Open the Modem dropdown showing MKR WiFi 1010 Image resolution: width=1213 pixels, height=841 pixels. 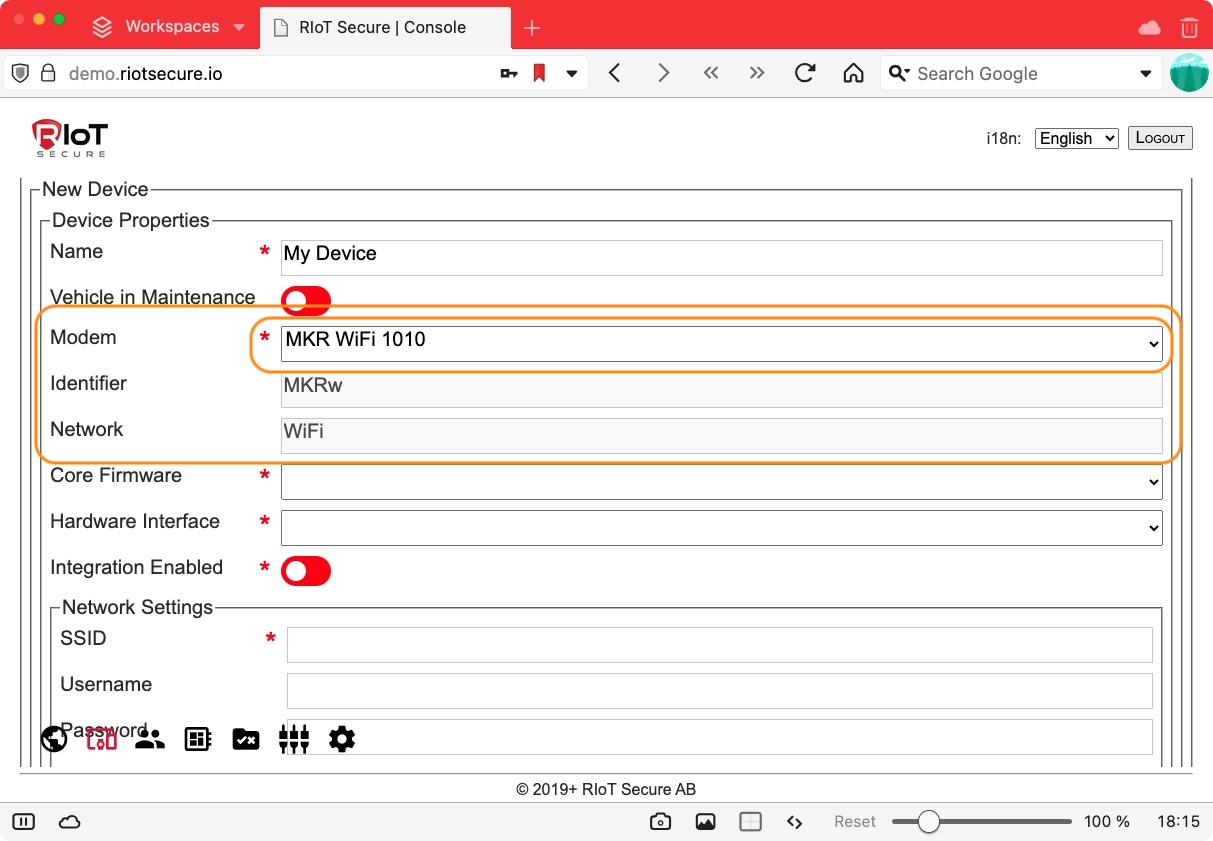point(721,343)
